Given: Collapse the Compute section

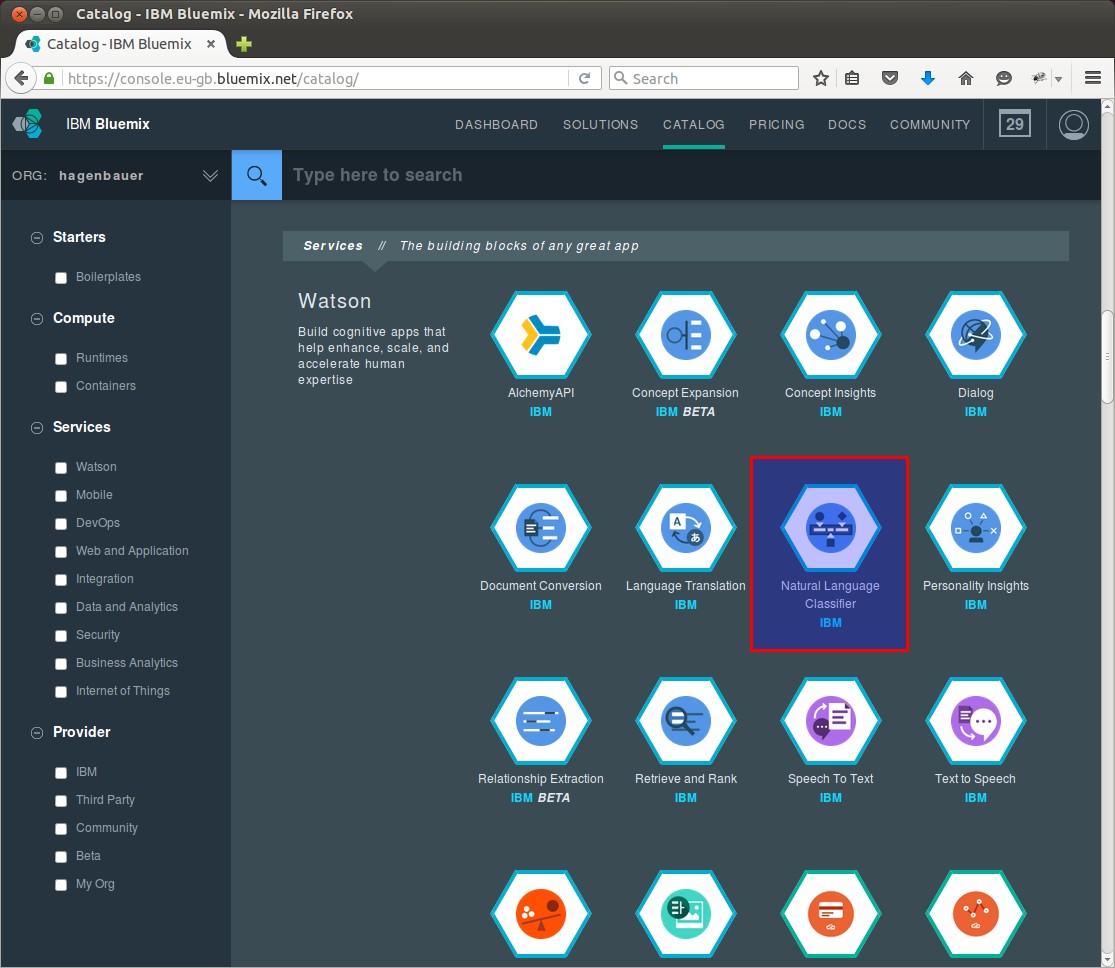Looking at the screenshot, I should (37, 319).
